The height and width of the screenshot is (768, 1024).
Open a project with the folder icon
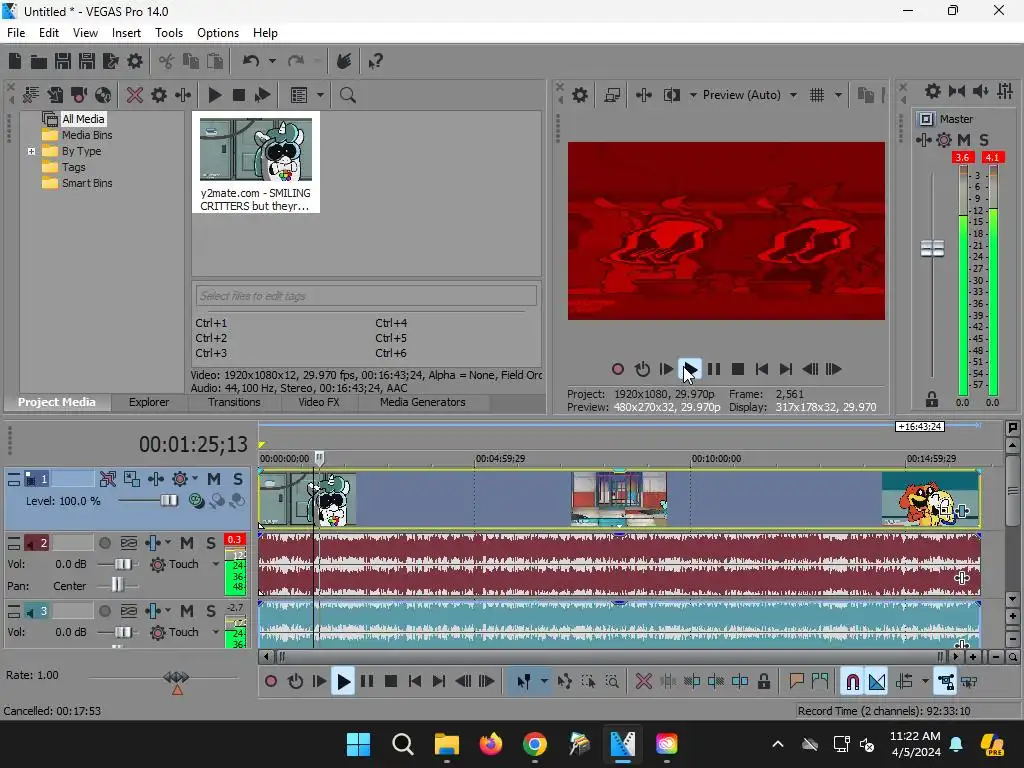(39, 61)
